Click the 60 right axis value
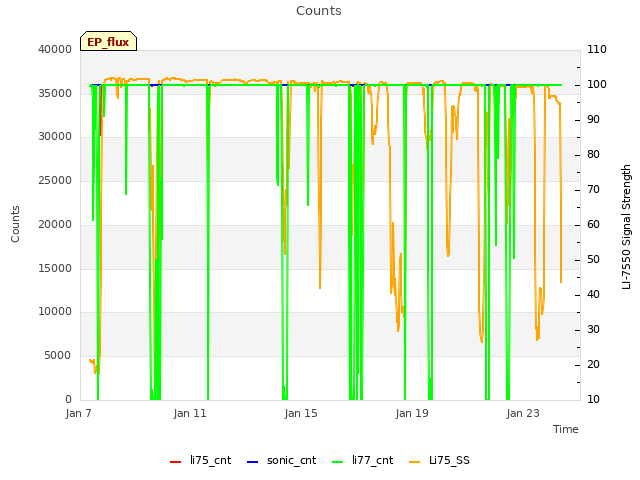 pyautogui.click(x=593, y=224)
